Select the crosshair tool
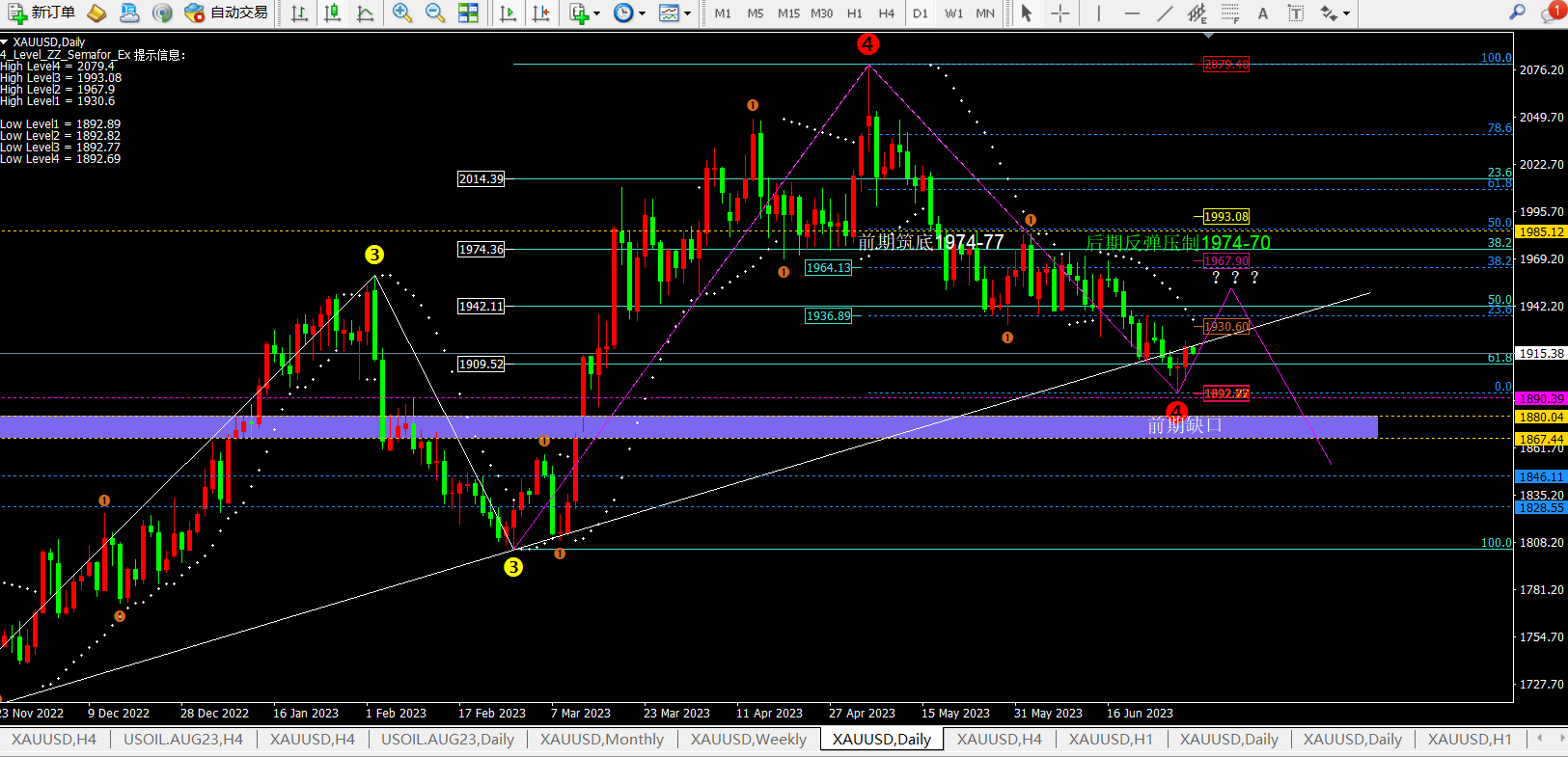The image size is (1568, 757). [1059, 13]
